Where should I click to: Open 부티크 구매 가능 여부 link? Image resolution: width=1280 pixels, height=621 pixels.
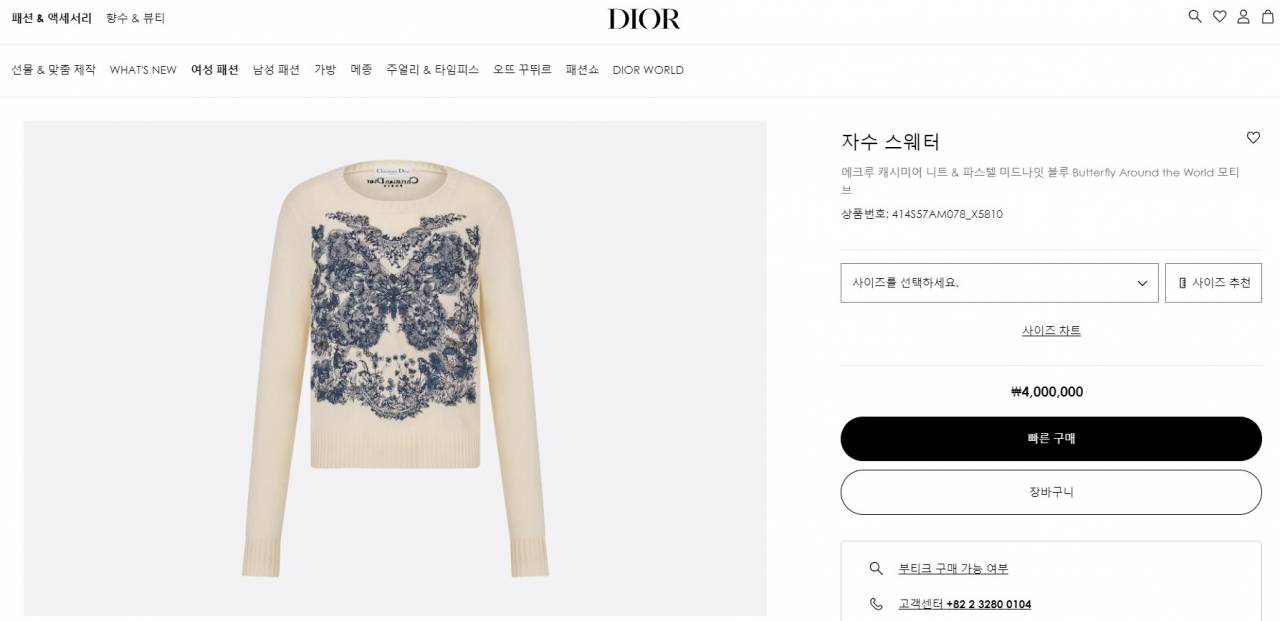(953, 568)
